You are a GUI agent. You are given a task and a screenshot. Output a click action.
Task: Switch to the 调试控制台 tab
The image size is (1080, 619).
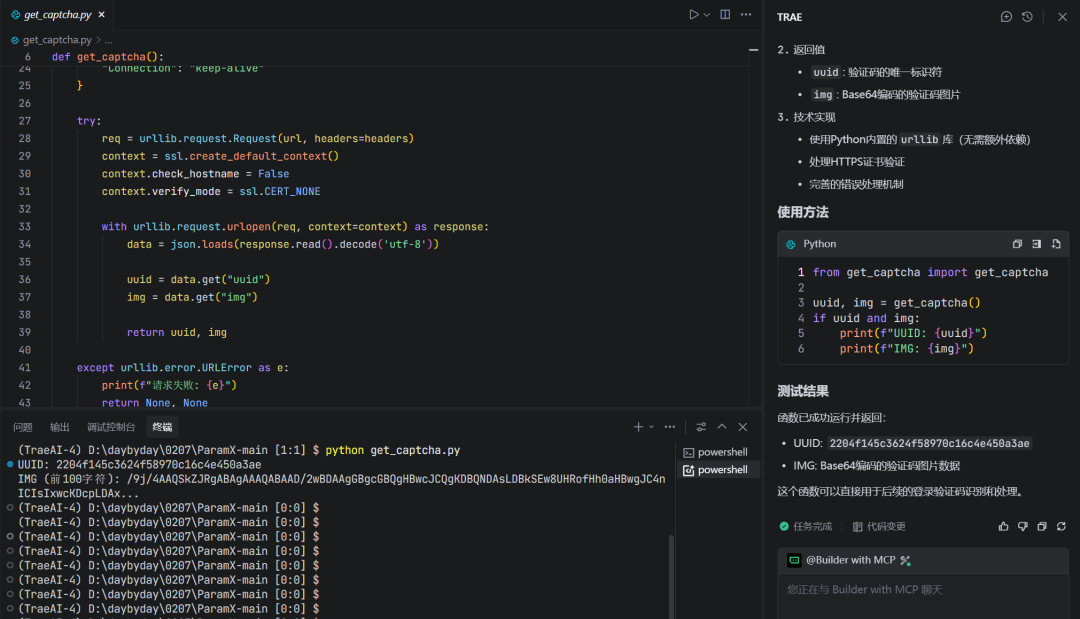[x=111, y=427]
